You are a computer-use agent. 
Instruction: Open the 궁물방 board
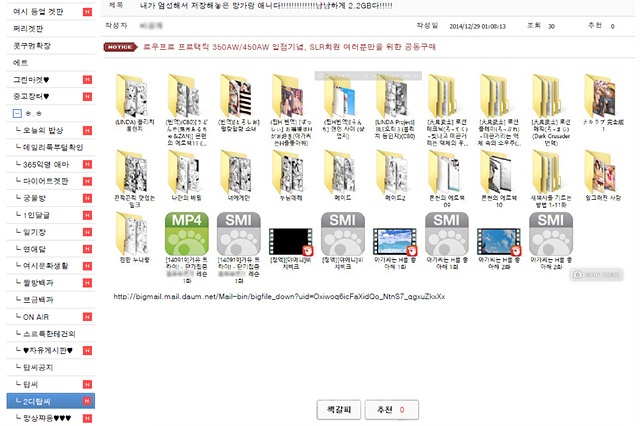34,198
